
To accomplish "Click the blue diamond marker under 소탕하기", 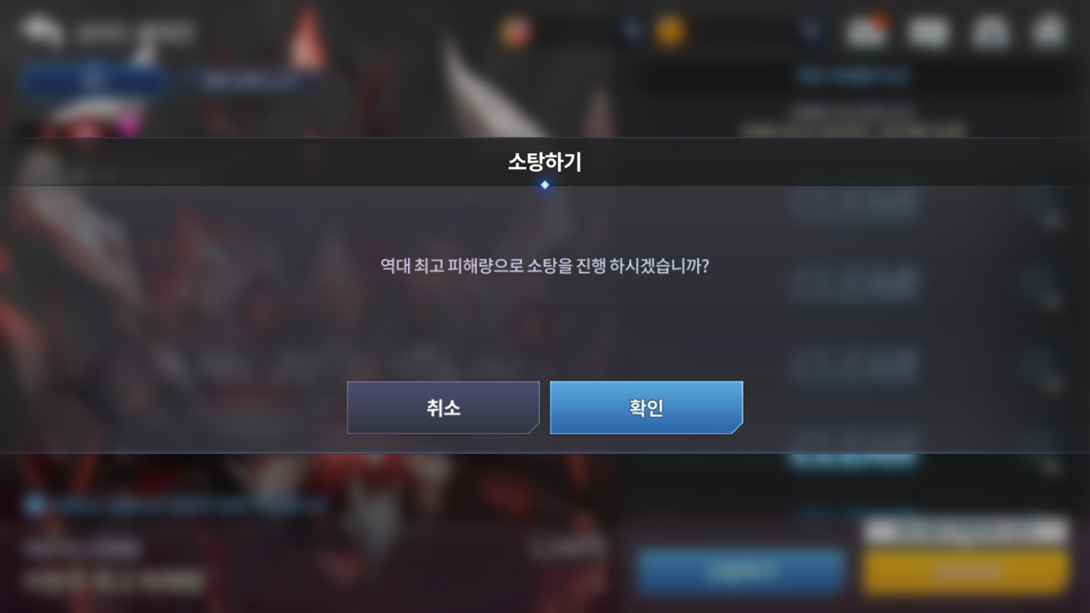I will click(545, 185).
